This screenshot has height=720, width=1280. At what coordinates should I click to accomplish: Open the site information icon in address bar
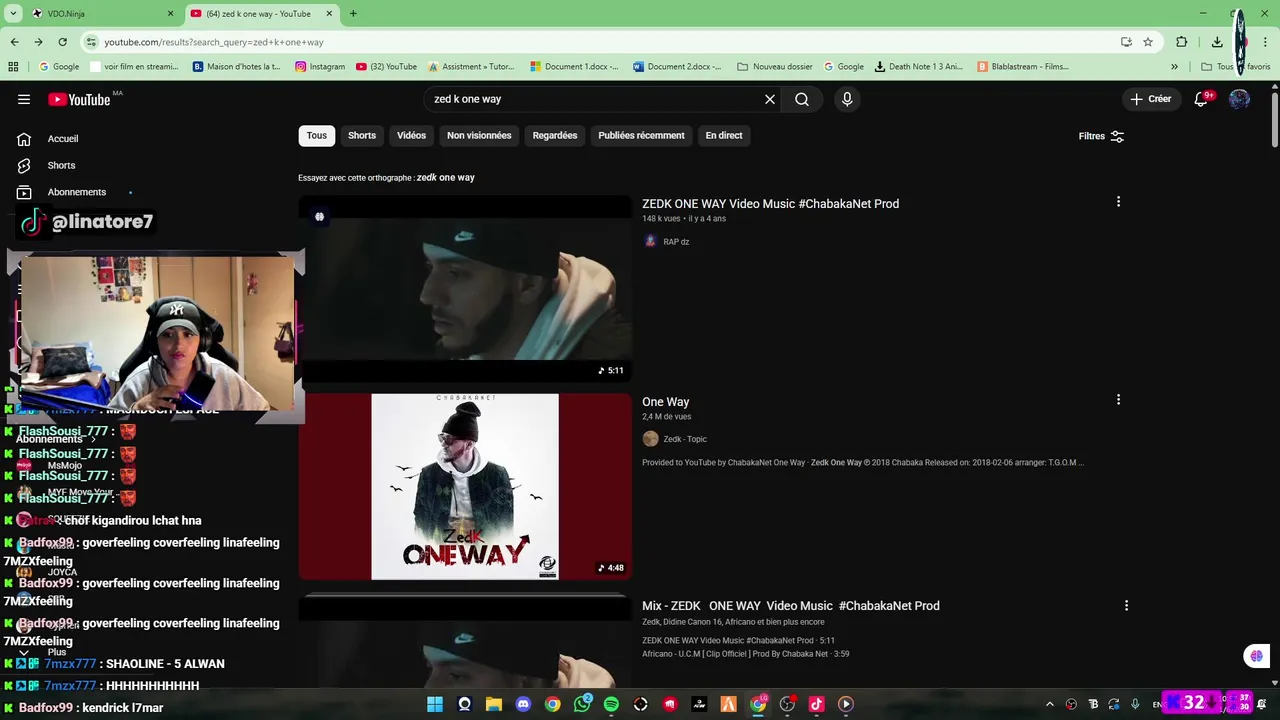click(91, 42)
